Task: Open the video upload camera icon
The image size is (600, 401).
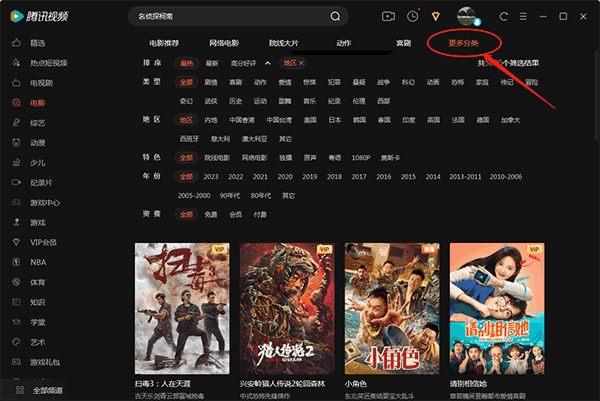Action: (x=388, y=16)
